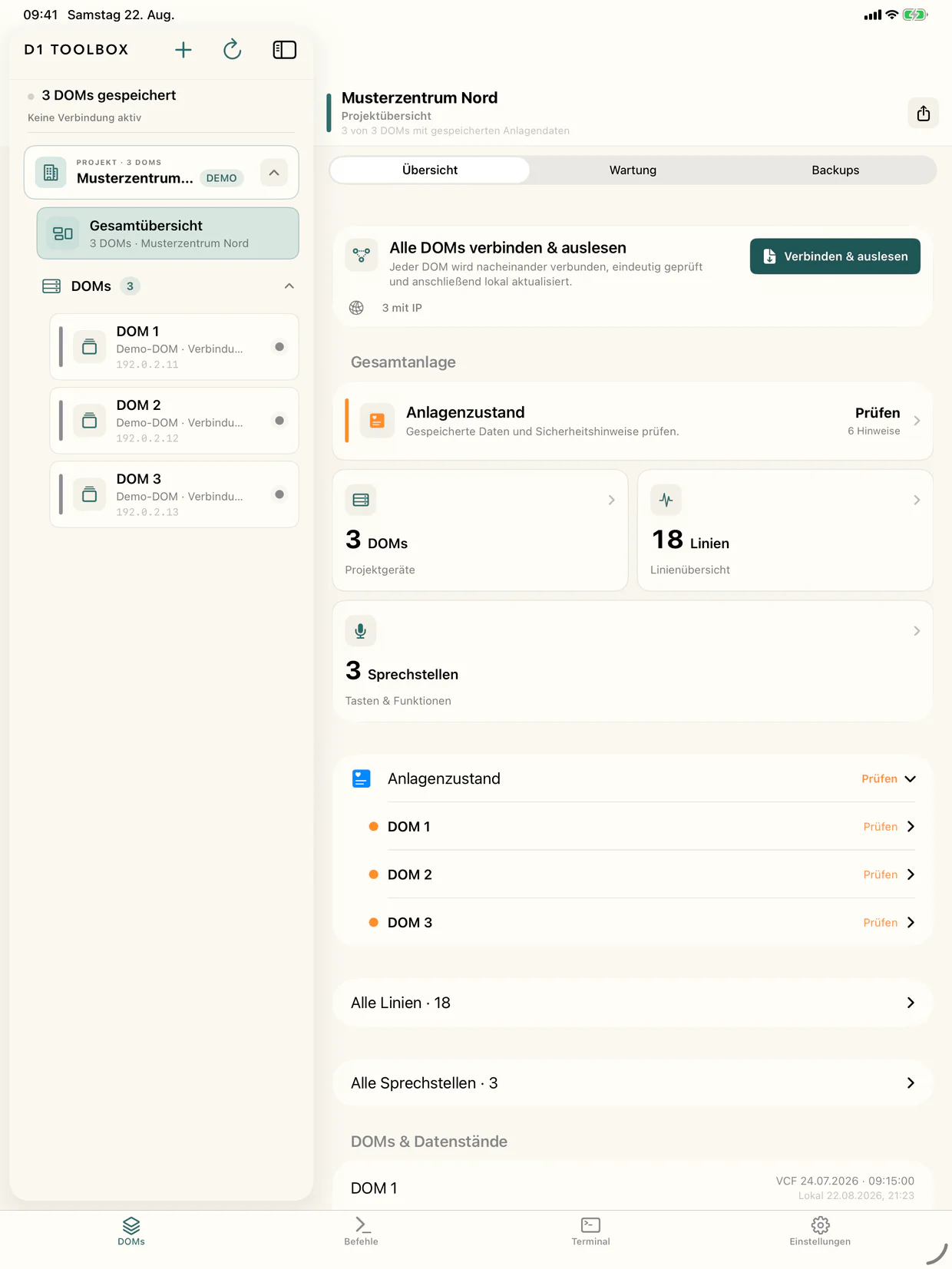
Task: Select the DOM 3 row with 192.0.2.13
Action: click(174, 494)
